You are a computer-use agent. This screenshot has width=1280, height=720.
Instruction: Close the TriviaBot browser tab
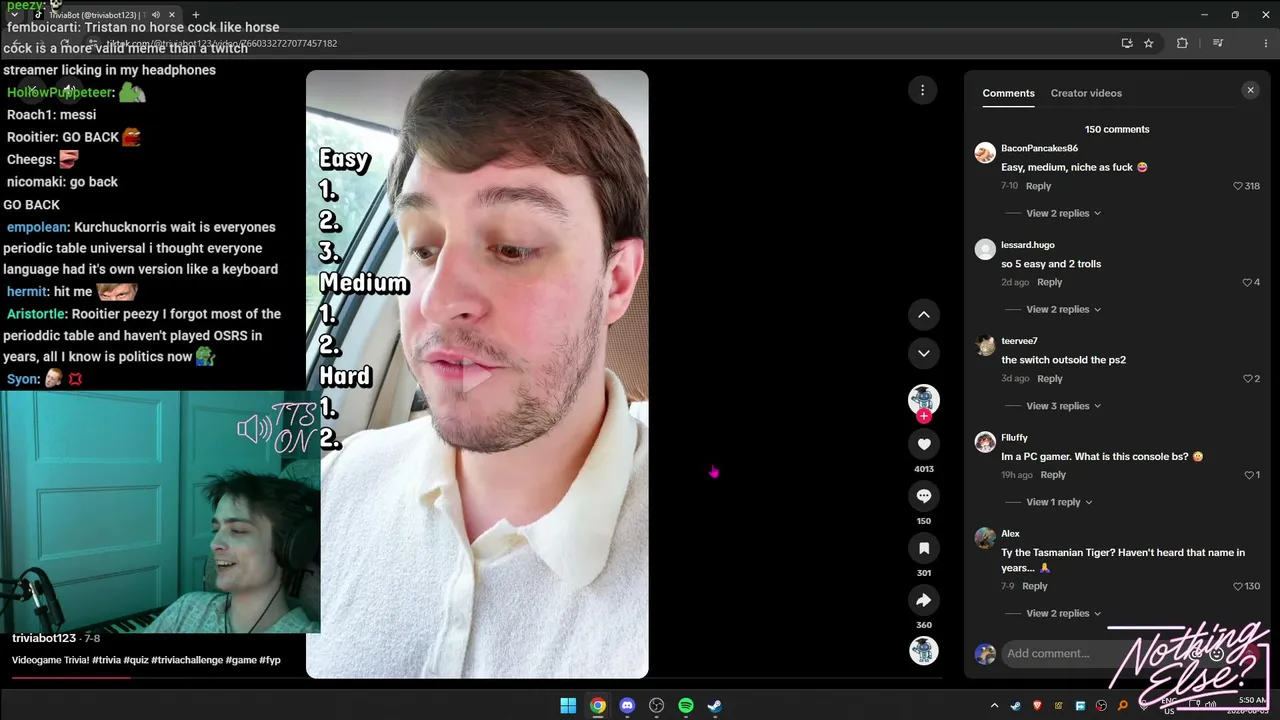[172, 15]
